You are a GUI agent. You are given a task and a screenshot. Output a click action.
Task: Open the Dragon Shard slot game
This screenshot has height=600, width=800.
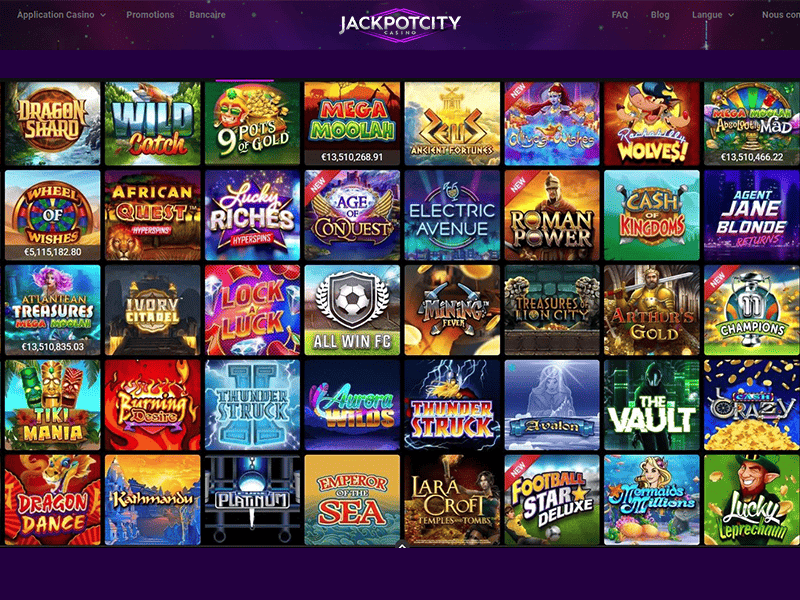(x=53, y=123)
